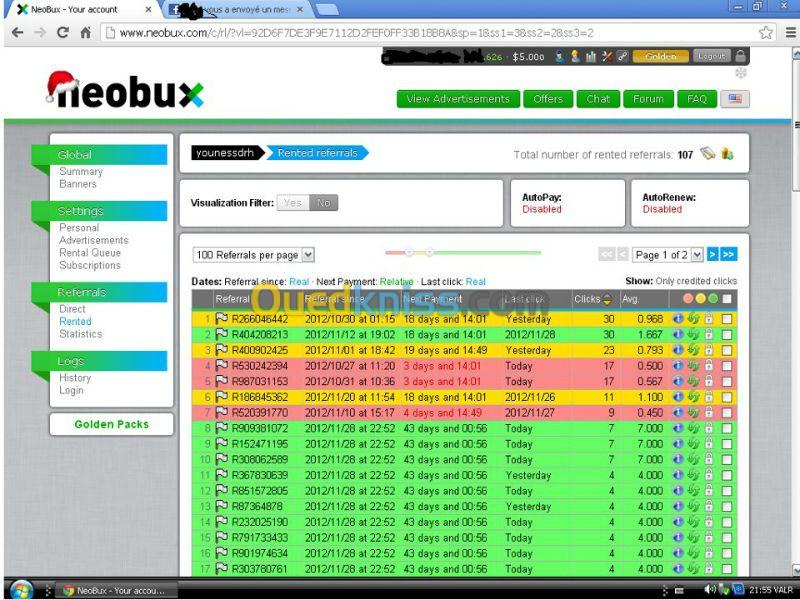Click the tag icon beside rented referrals total
Viewport: 800px width, 600px height.
(x=708, y=153)
